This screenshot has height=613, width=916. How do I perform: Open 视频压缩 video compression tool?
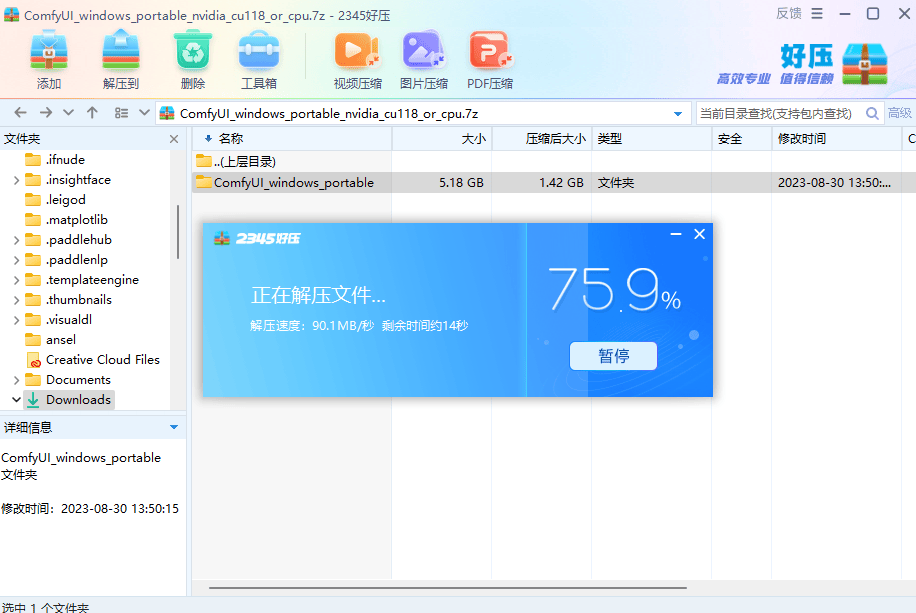[x=358, y=60]
